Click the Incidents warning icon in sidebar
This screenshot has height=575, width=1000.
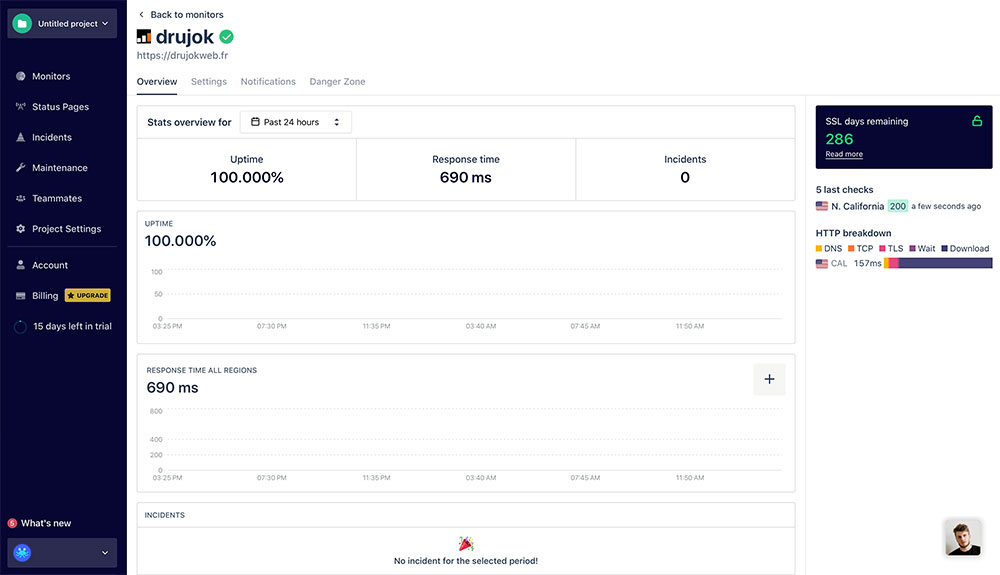point(20,137)
